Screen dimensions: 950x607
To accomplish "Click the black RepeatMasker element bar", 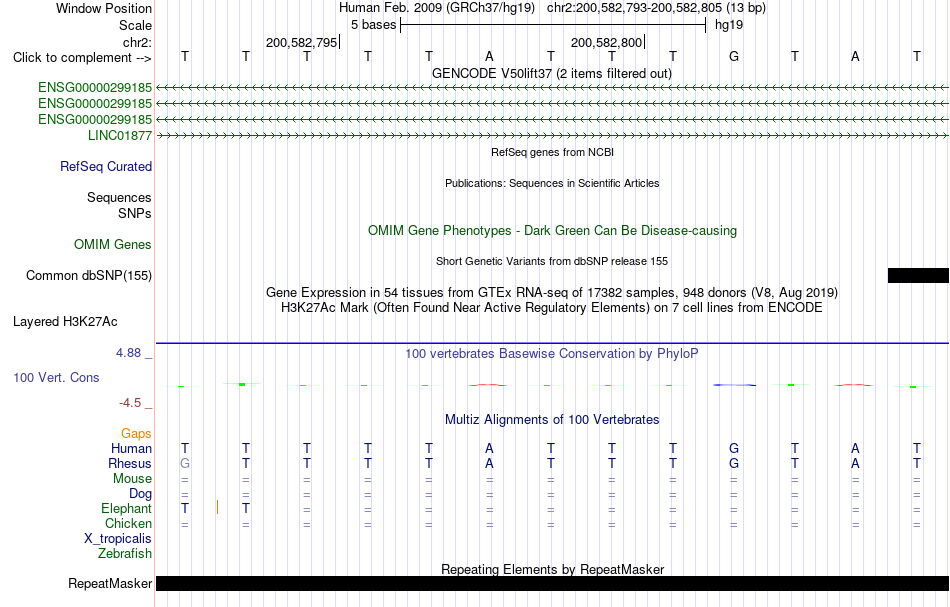I will pyautogui.click(x=552, y=583).
